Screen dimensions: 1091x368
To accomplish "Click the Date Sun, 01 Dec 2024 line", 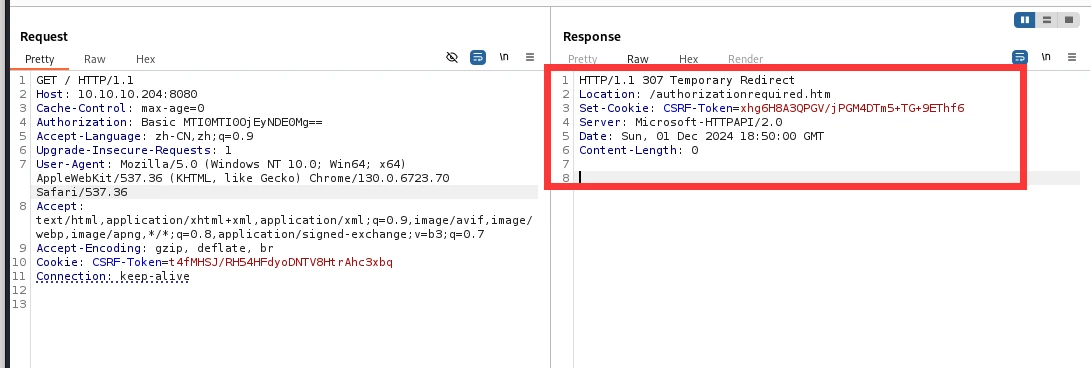I will tap(701, 136).
